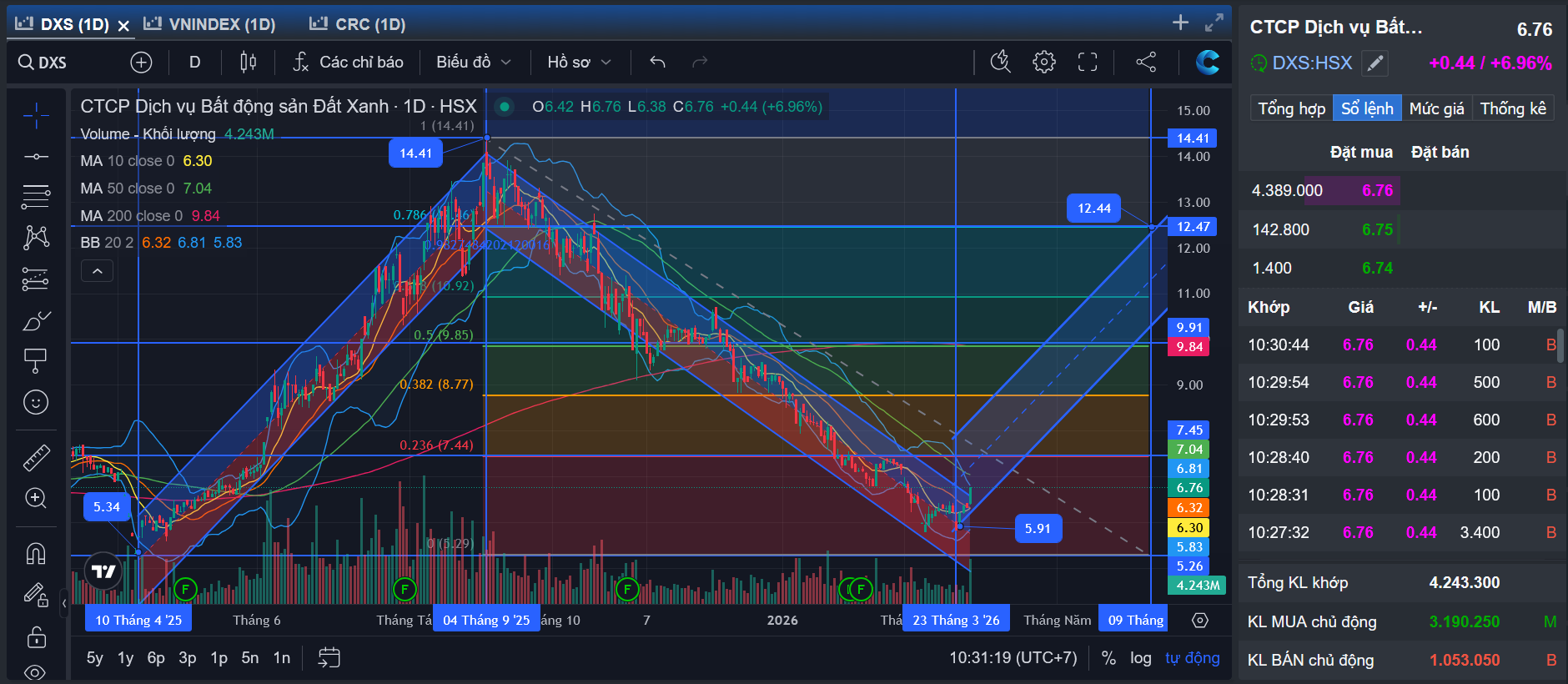Set the 1y time range
The image size is (1568, 684).
(126, 658)
